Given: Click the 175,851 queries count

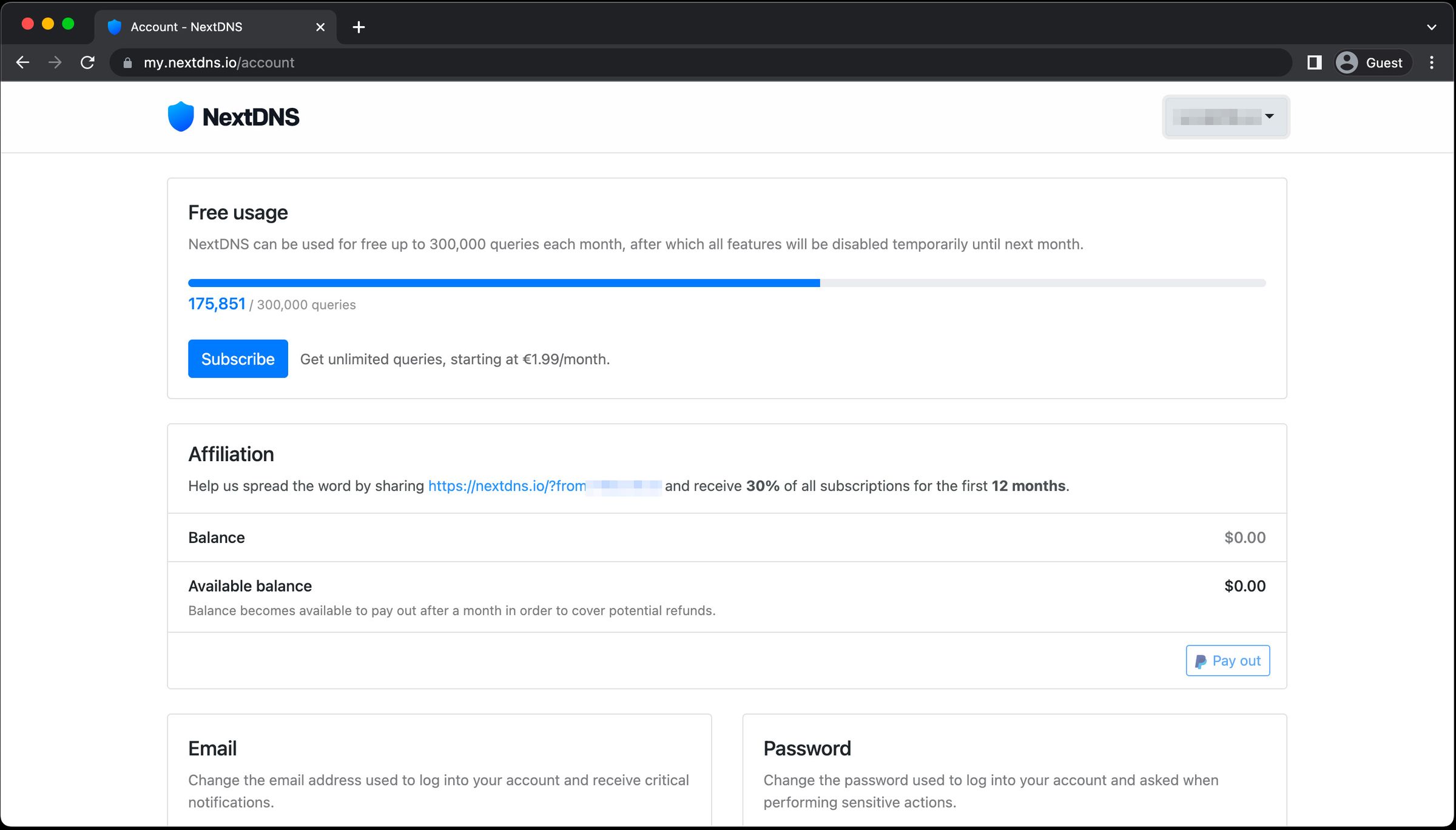Looking at the screenshot, I should [217, 304].
